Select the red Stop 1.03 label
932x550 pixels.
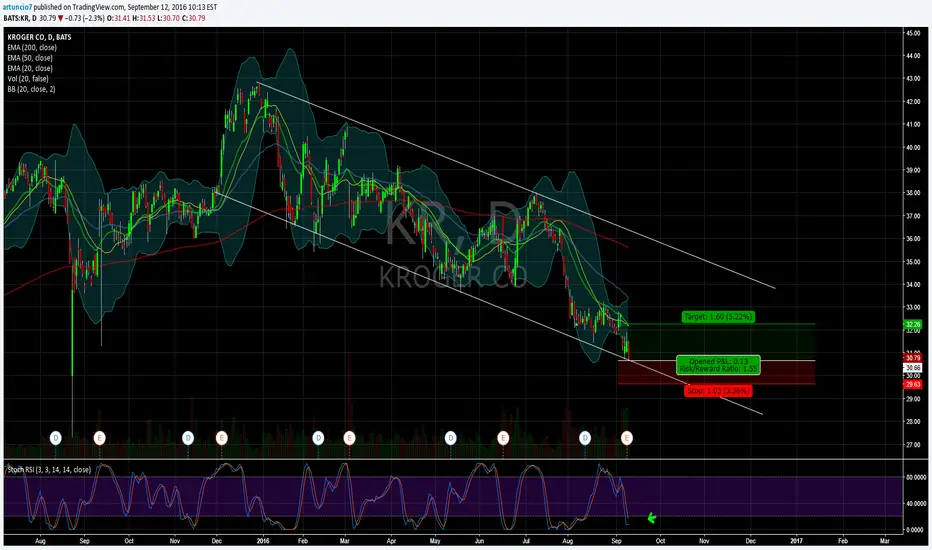coord(718,391)
